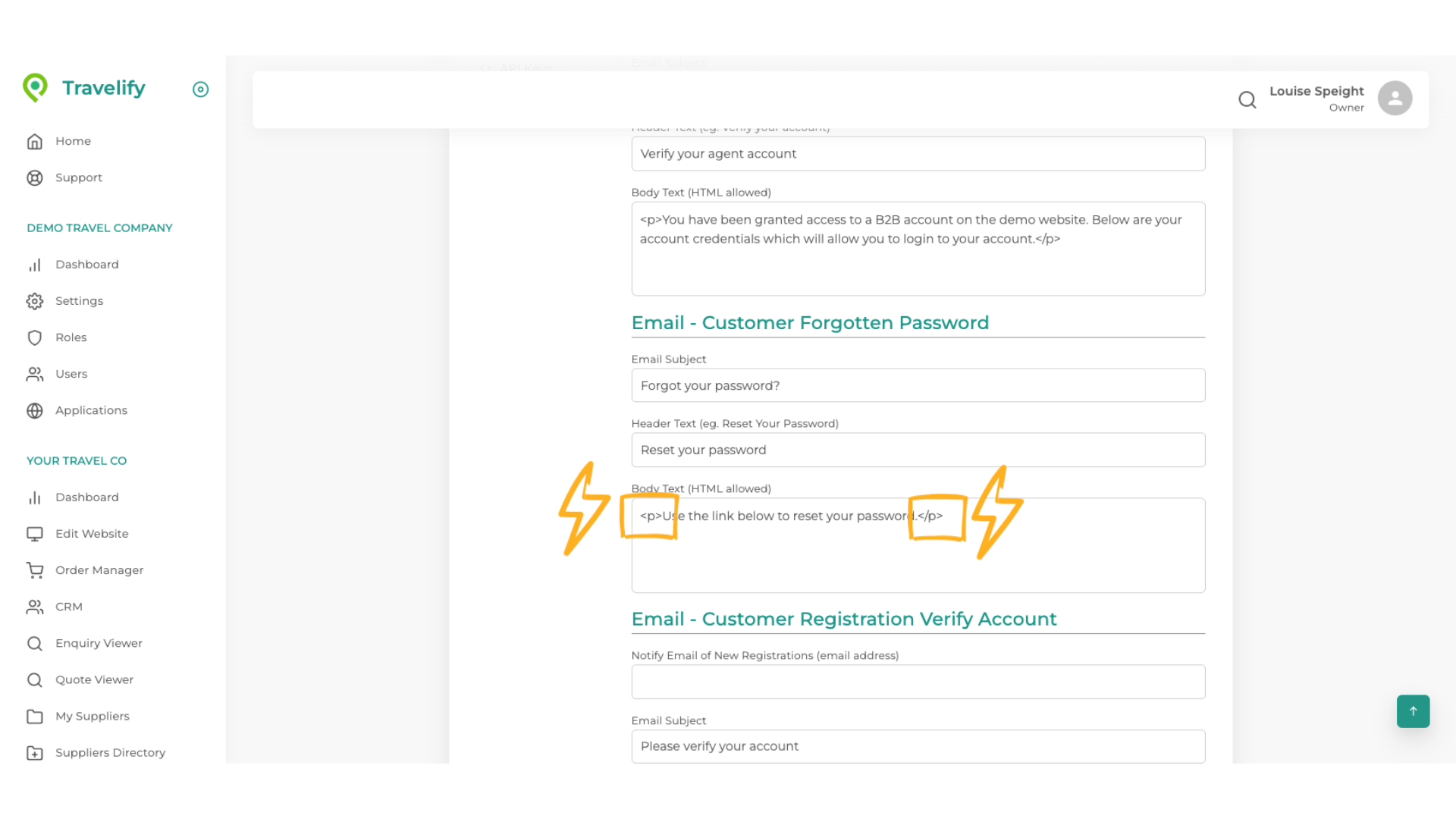Click the search magnifier icon in header

[x=1247, y=99]
